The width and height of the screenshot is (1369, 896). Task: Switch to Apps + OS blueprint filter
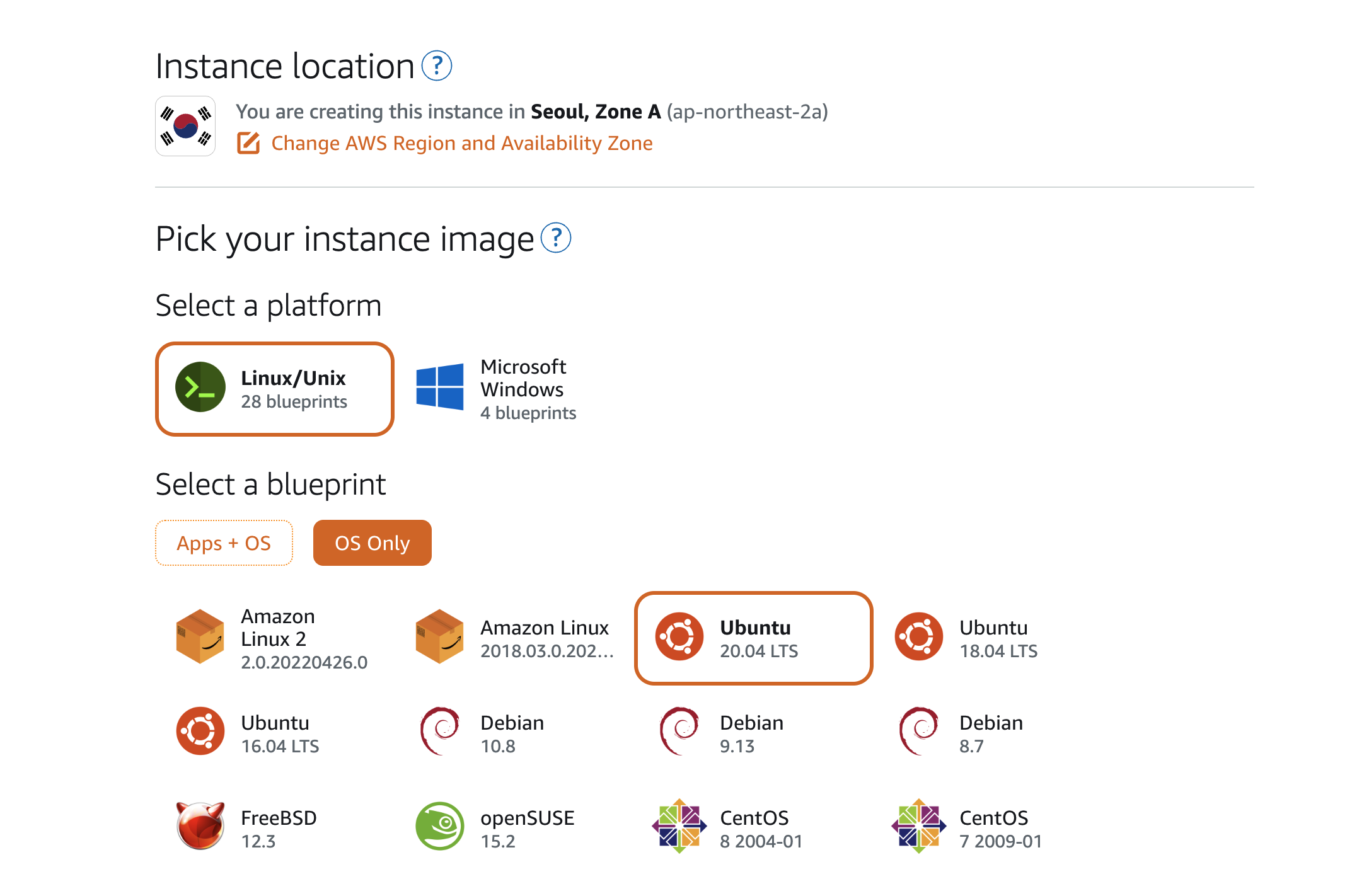click(x=224, y=543)
